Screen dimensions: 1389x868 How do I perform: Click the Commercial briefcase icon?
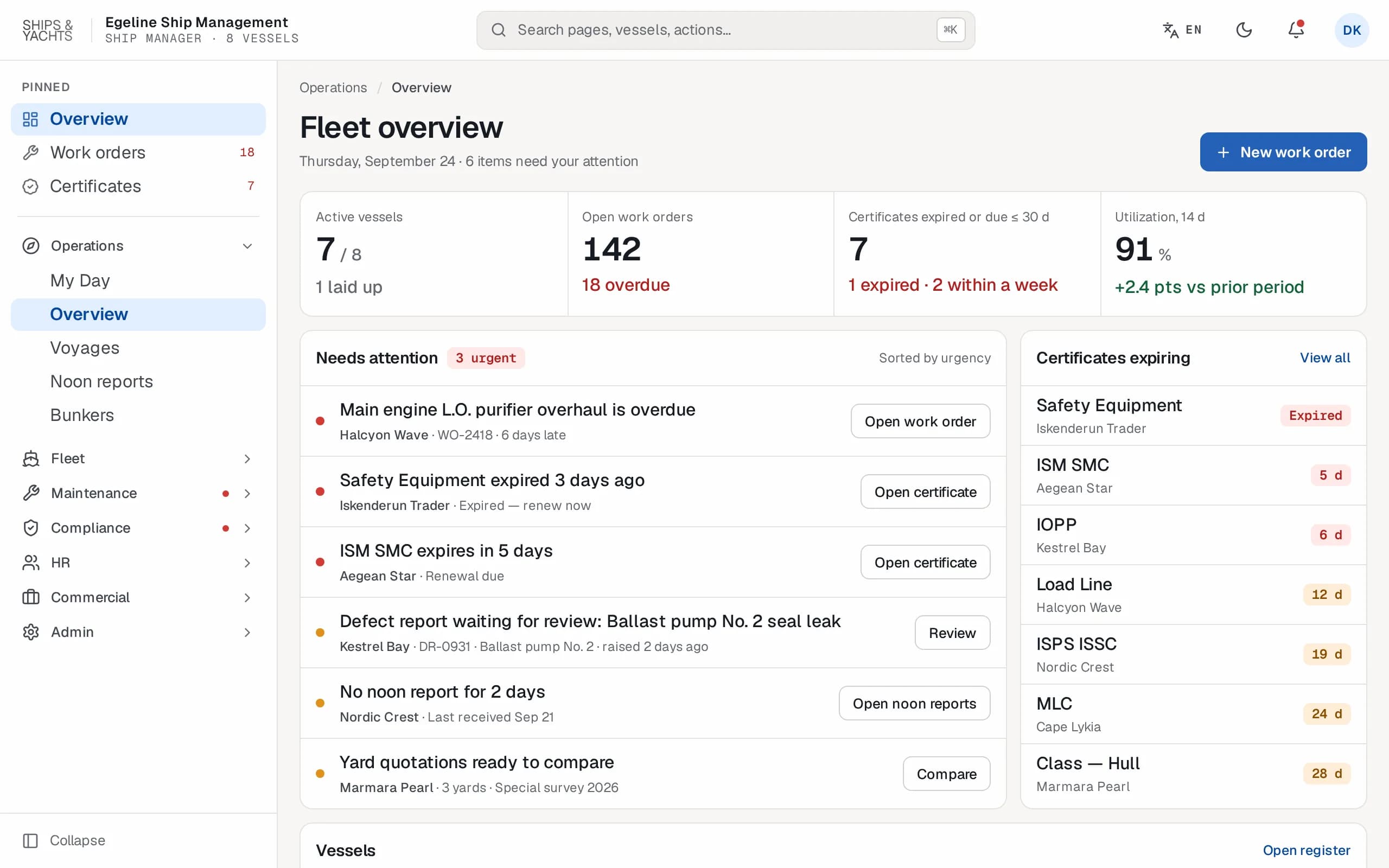[30, 597]
